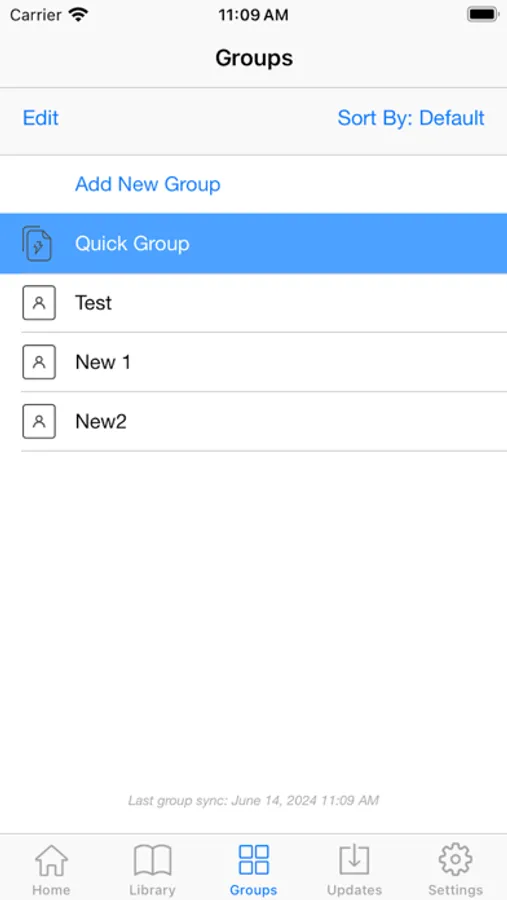The width and height of the screenshot is (507, 900).
Task: Tap the person icon beside Test
Action: (39, 302)
